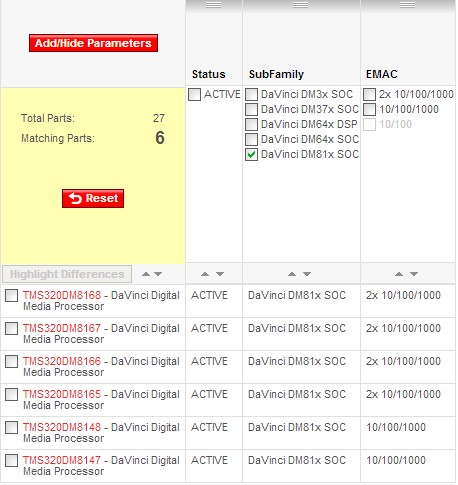Click the Reset button
This screenshot has width=458, height=485.
[93, 198]
